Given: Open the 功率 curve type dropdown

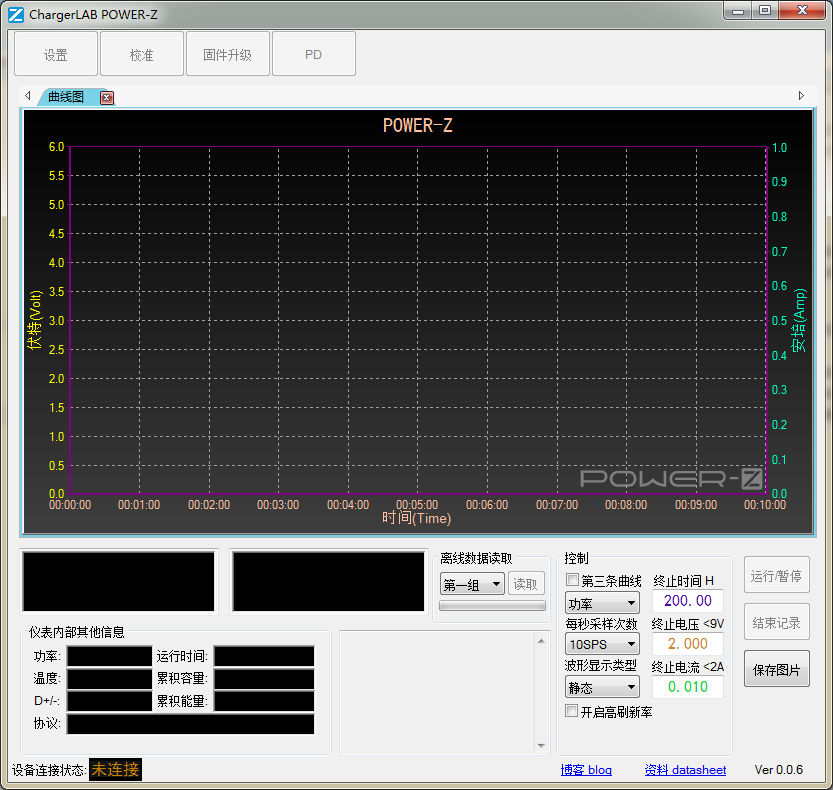Looking at the screenshot, I should 601,602.
